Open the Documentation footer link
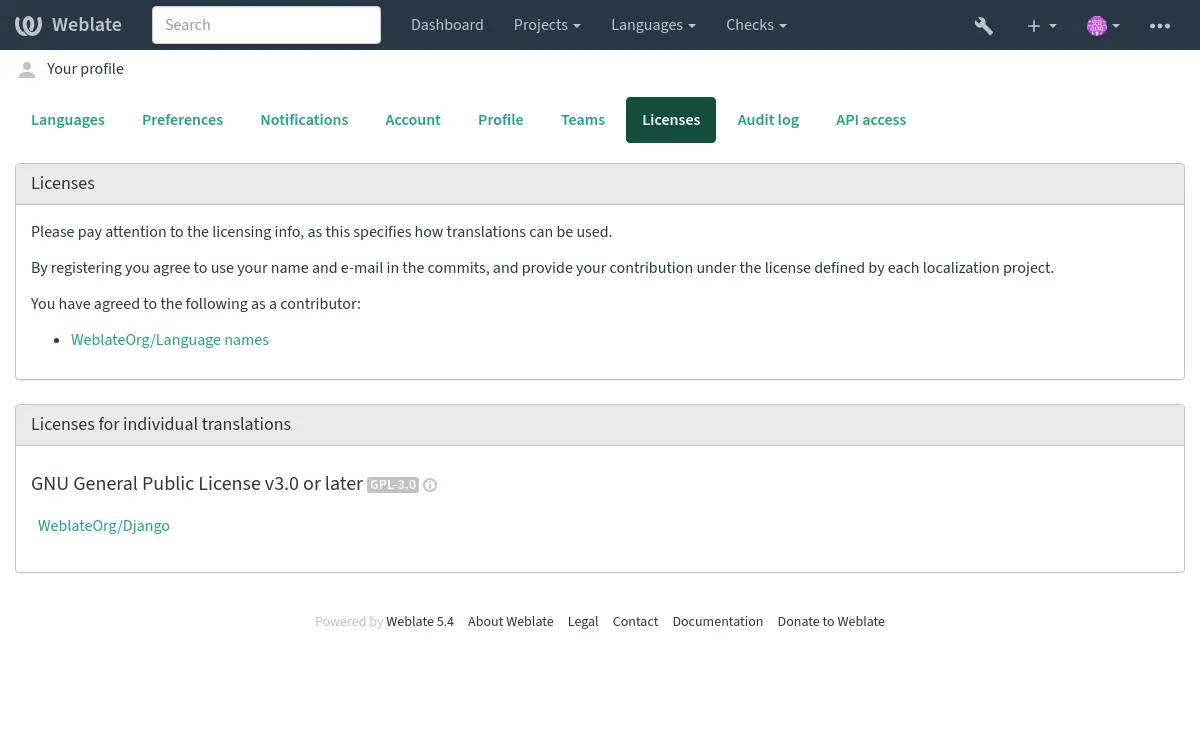 pos(718,622)
